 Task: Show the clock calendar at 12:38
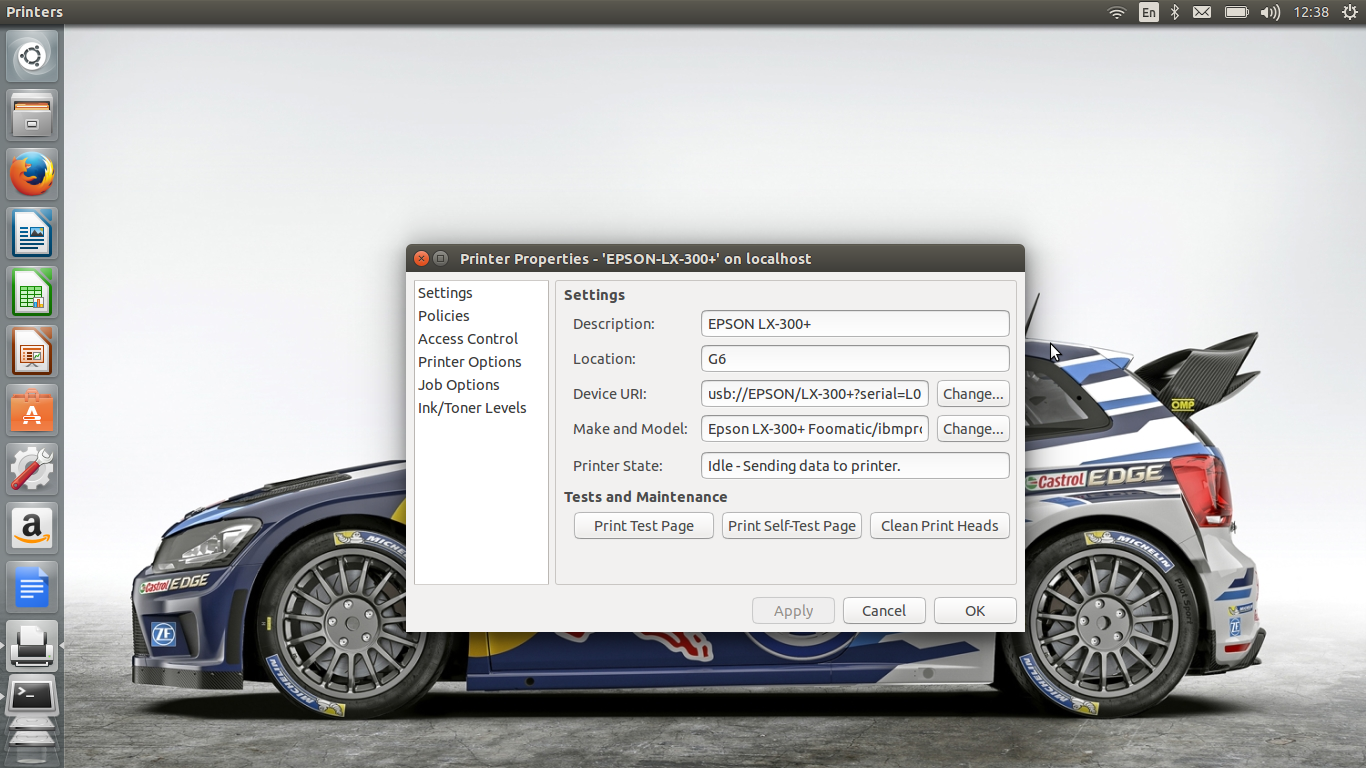pyautogui.click(x=1311, y=12)
